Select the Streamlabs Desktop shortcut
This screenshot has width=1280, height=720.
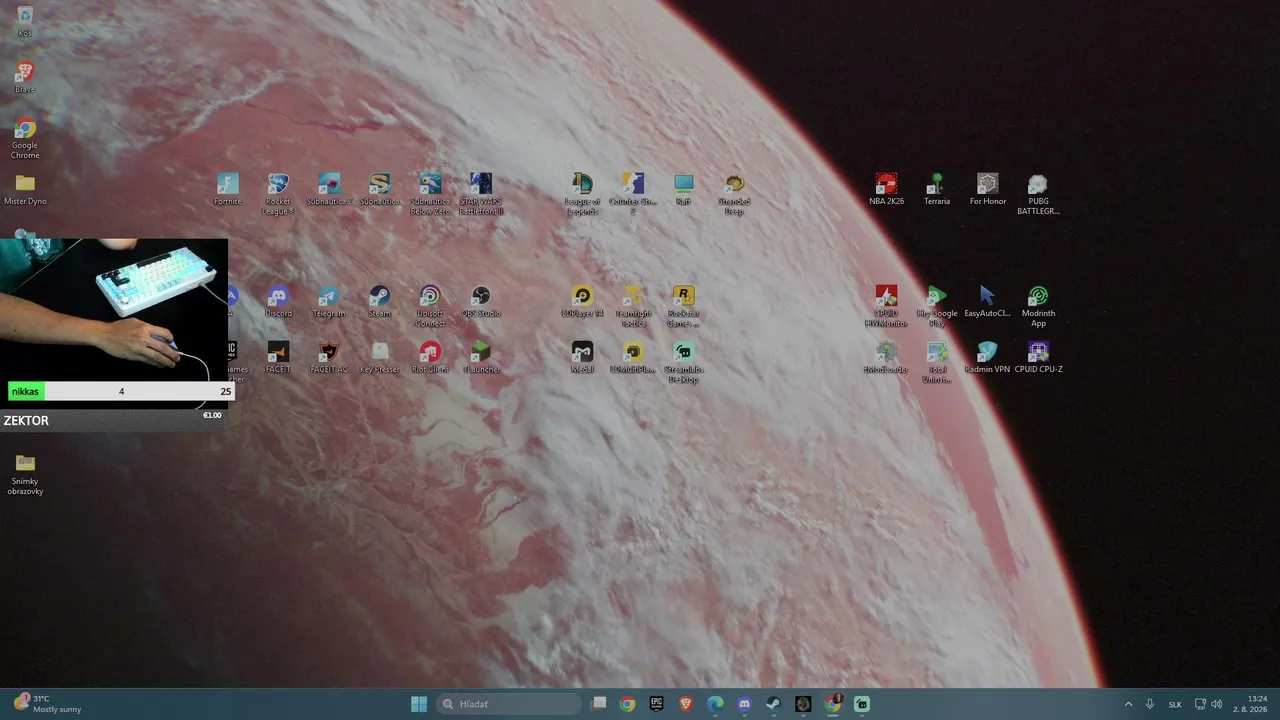pyautogui.click(x=683, y=362)
